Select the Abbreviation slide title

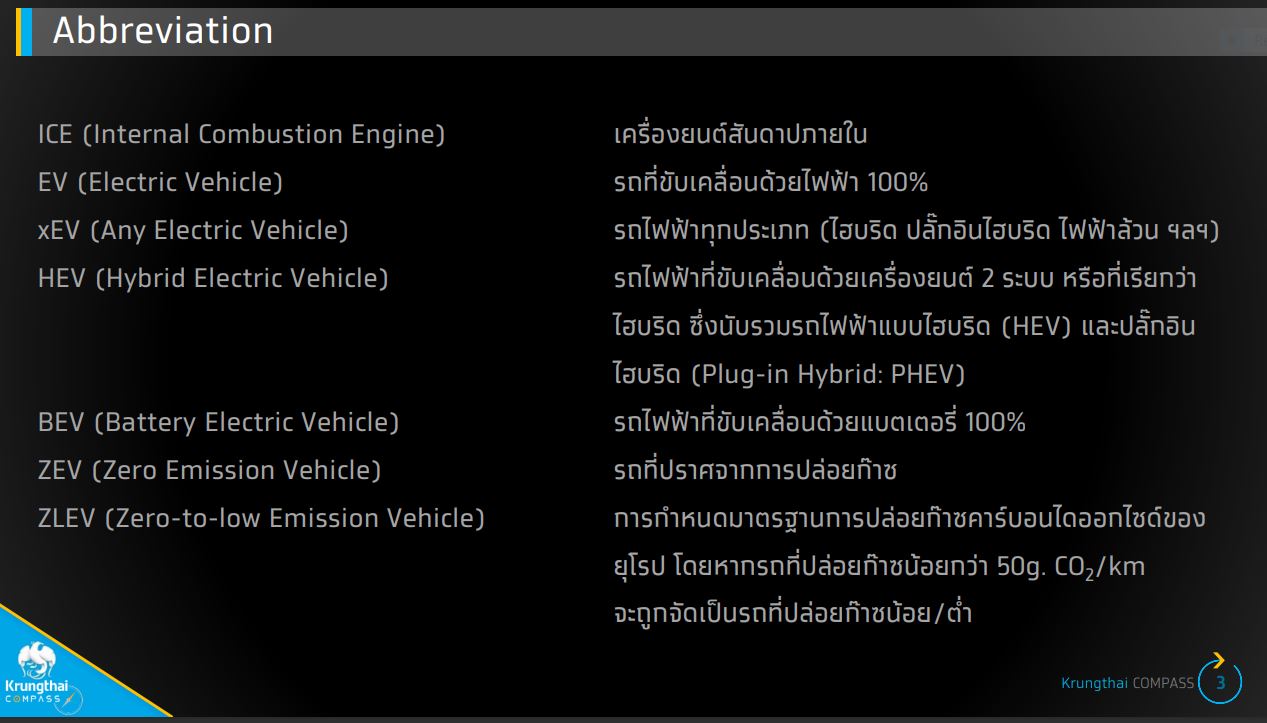163,31
